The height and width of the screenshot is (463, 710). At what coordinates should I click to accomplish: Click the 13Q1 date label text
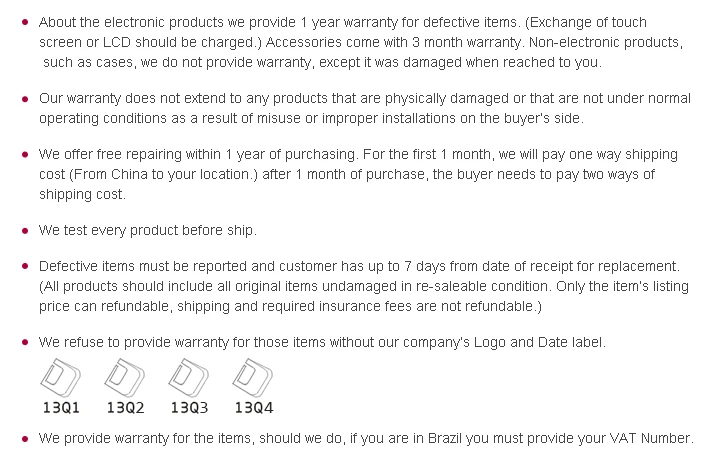pos(61,408)
